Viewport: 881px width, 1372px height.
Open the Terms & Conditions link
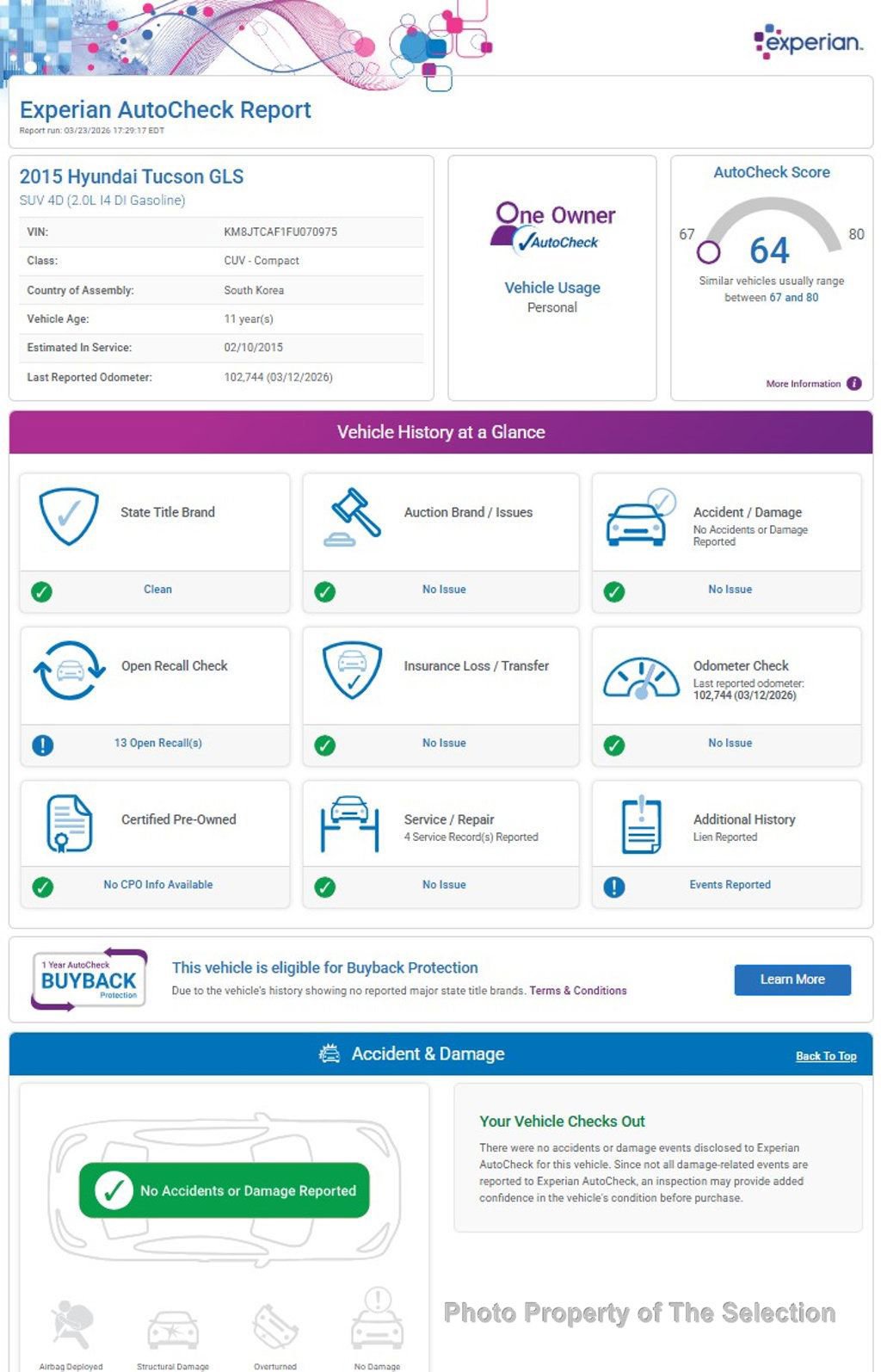[x=578, y=991]
